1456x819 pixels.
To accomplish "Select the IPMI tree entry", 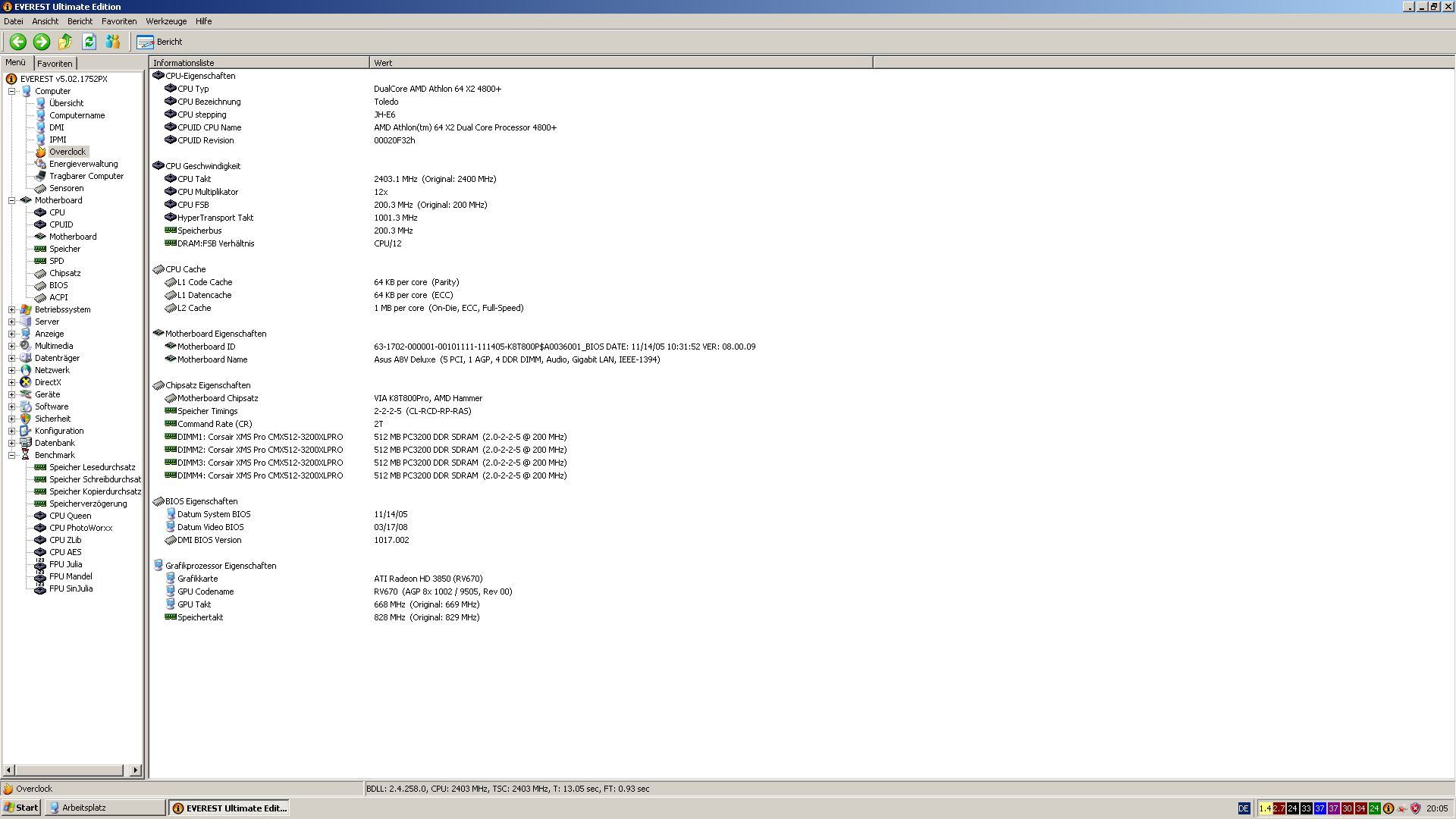I will pyautogui.click(x=58, y=140).
